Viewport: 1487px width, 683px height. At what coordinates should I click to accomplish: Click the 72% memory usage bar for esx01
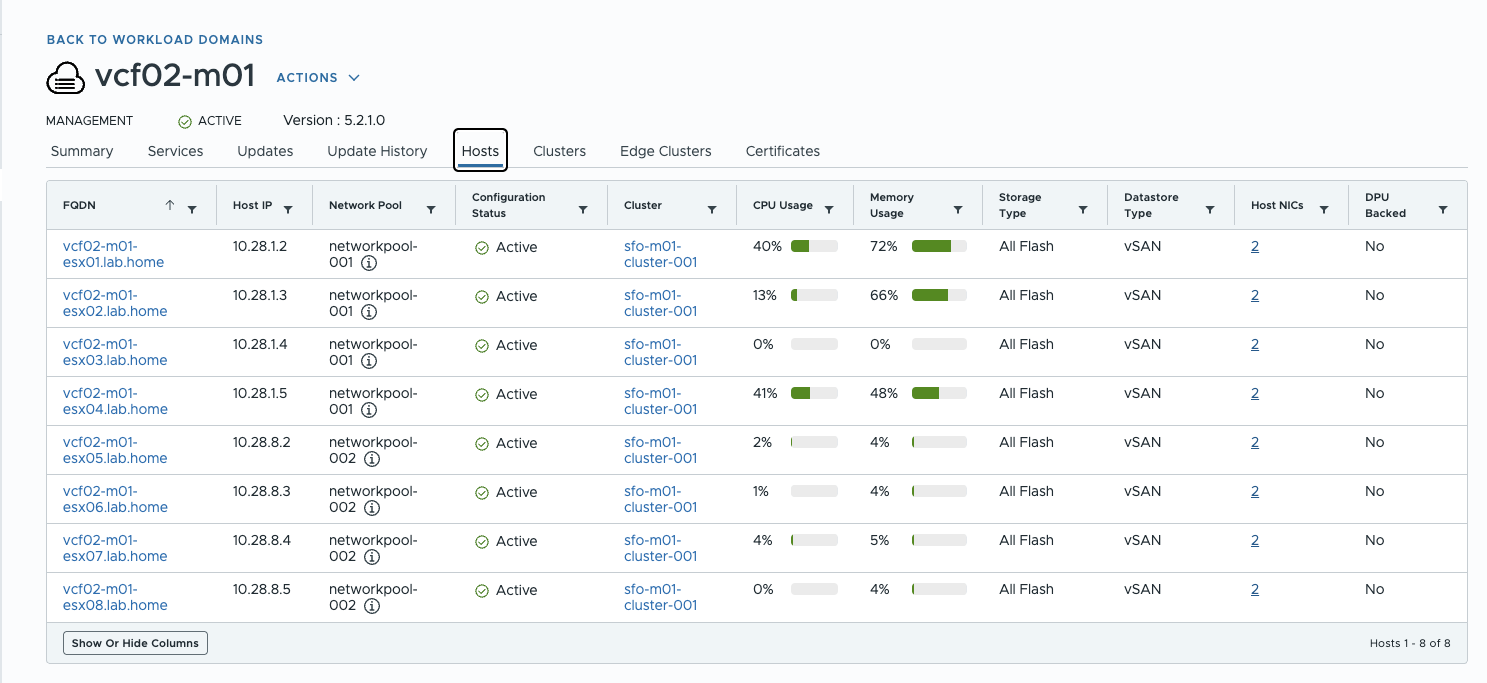point(938,246)
